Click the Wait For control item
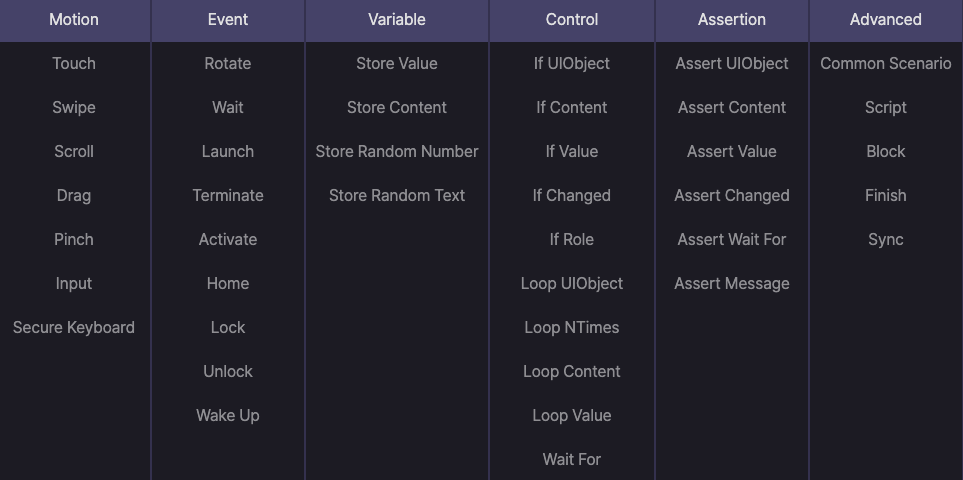The width and height of the screenshot is (963, 480). click(x=572, y=459)
